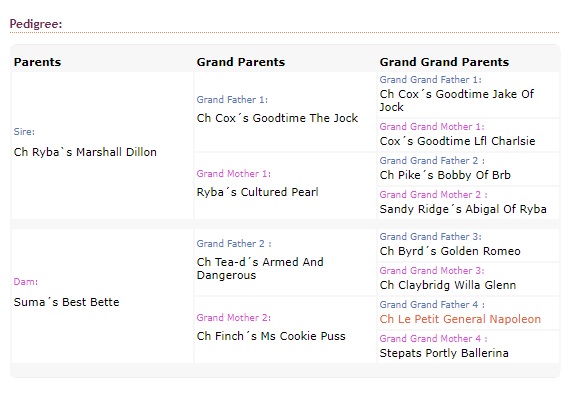Click Ch Claybridg Willa Glenn
571x393 pixels.
pos(448,285)
